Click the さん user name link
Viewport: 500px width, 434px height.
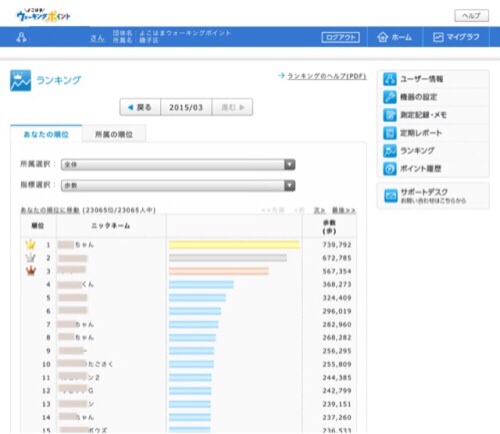(97, 38)
